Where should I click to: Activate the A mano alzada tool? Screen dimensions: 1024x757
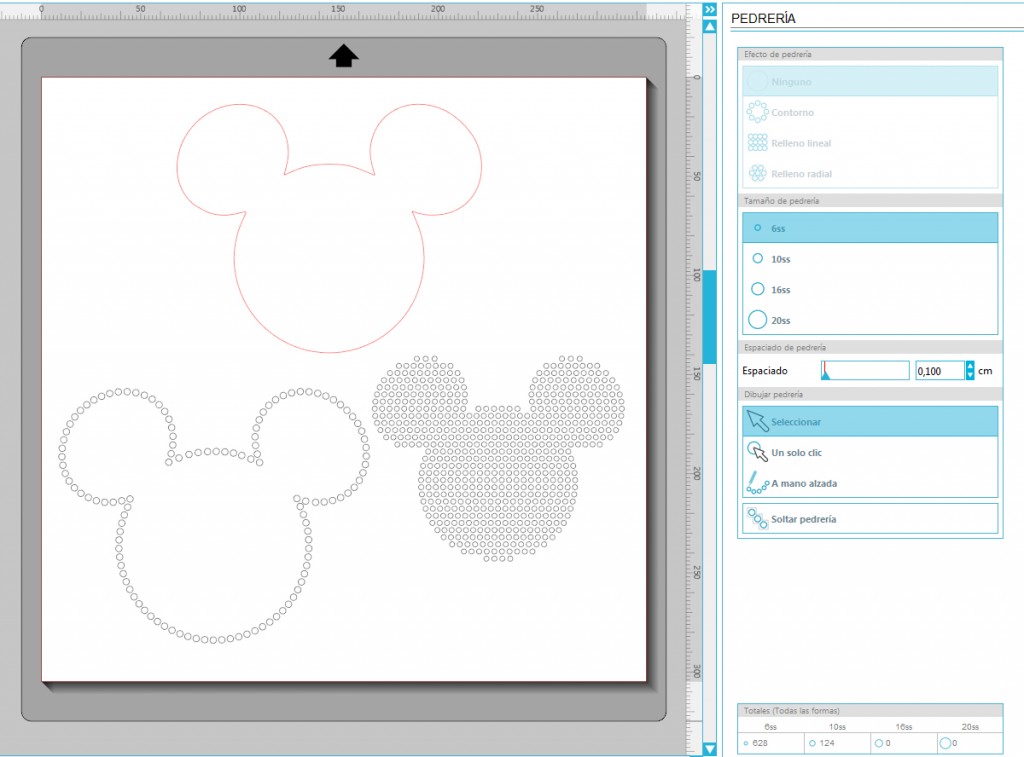pyautogui.click(x=870, y=483)
